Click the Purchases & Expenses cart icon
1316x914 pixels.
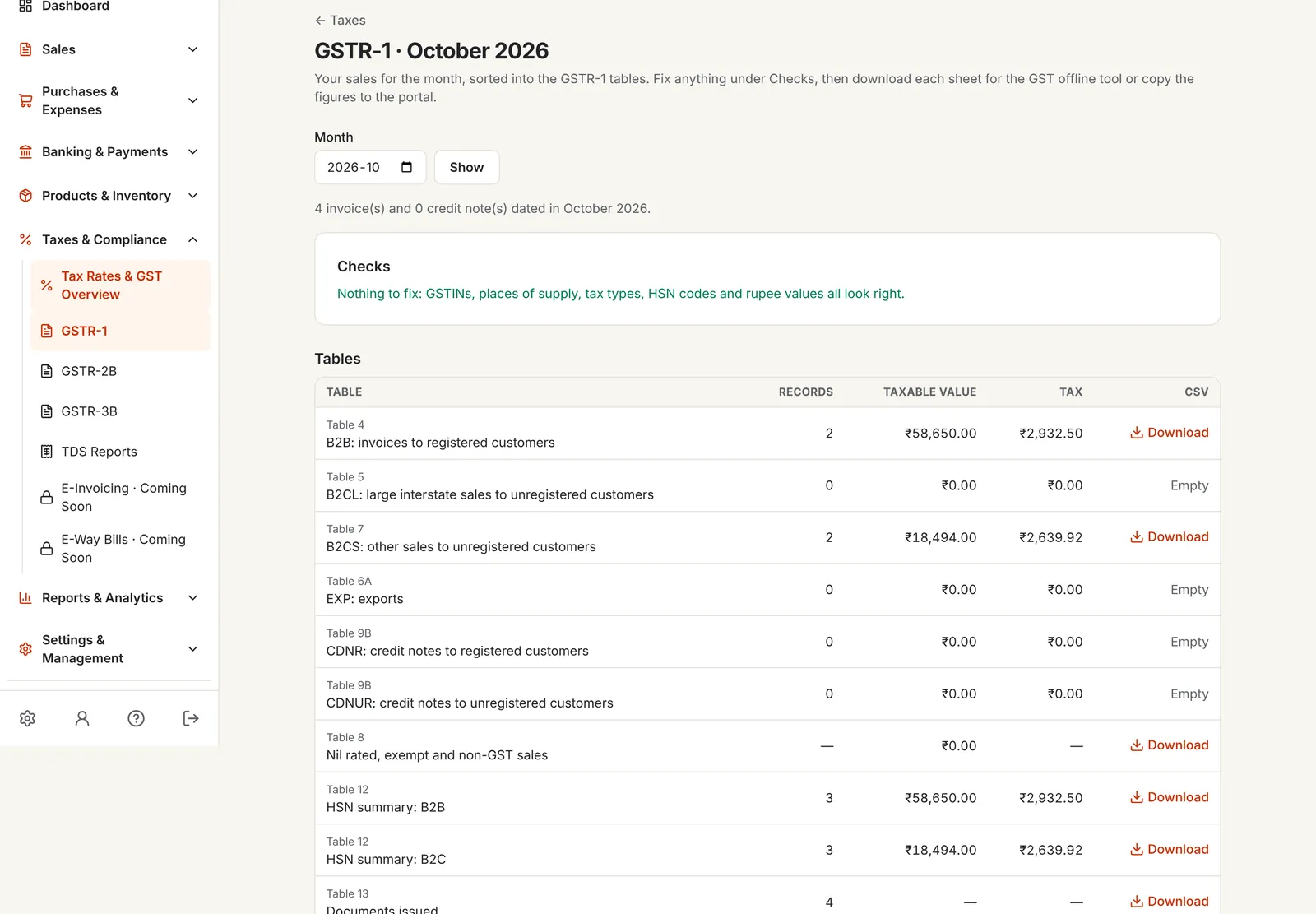pos(25,100)
